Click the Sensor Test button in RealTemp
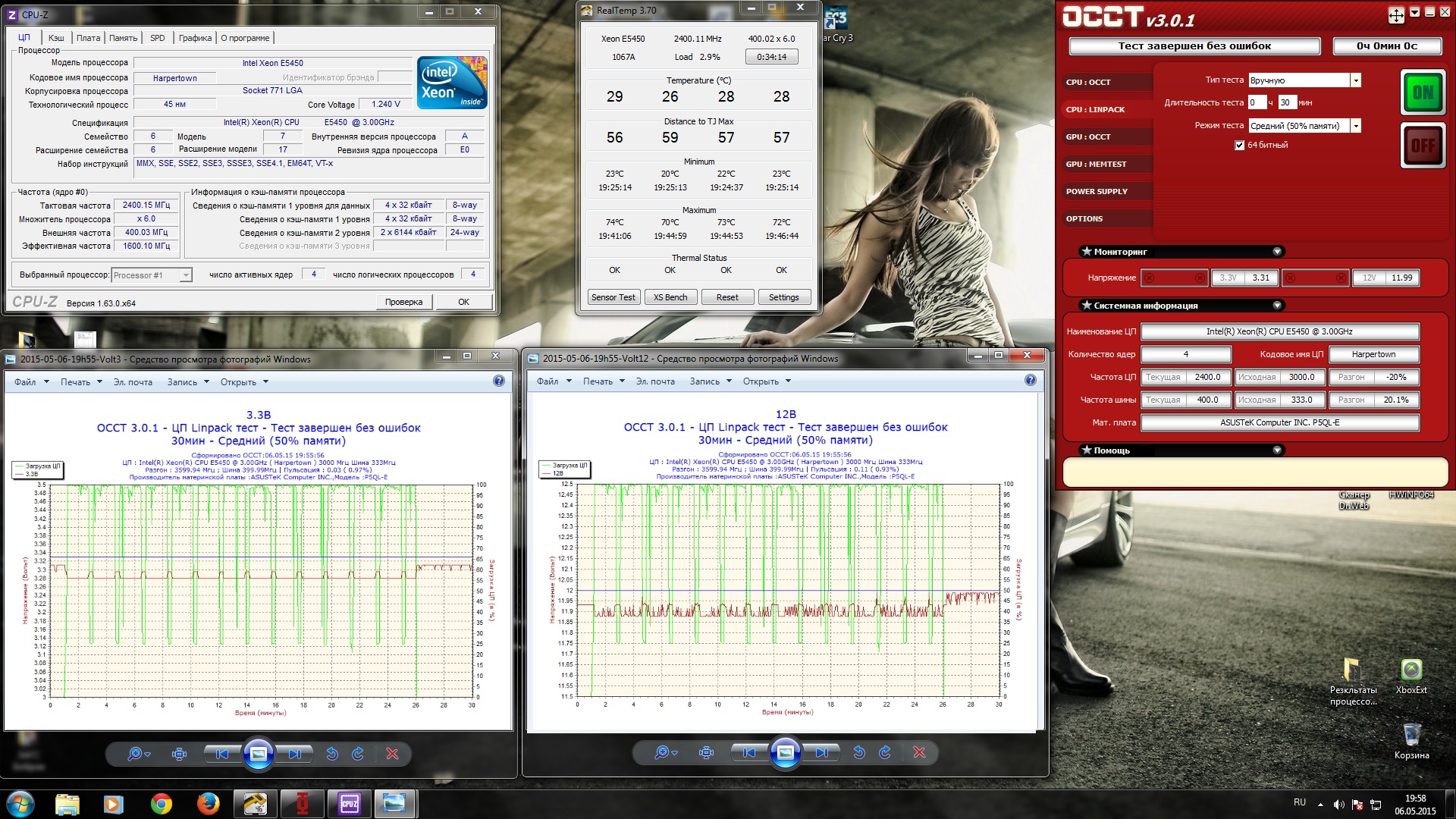Image resolution: width=1456 pixels, height=819 pixels. click(x=613, y=297)
